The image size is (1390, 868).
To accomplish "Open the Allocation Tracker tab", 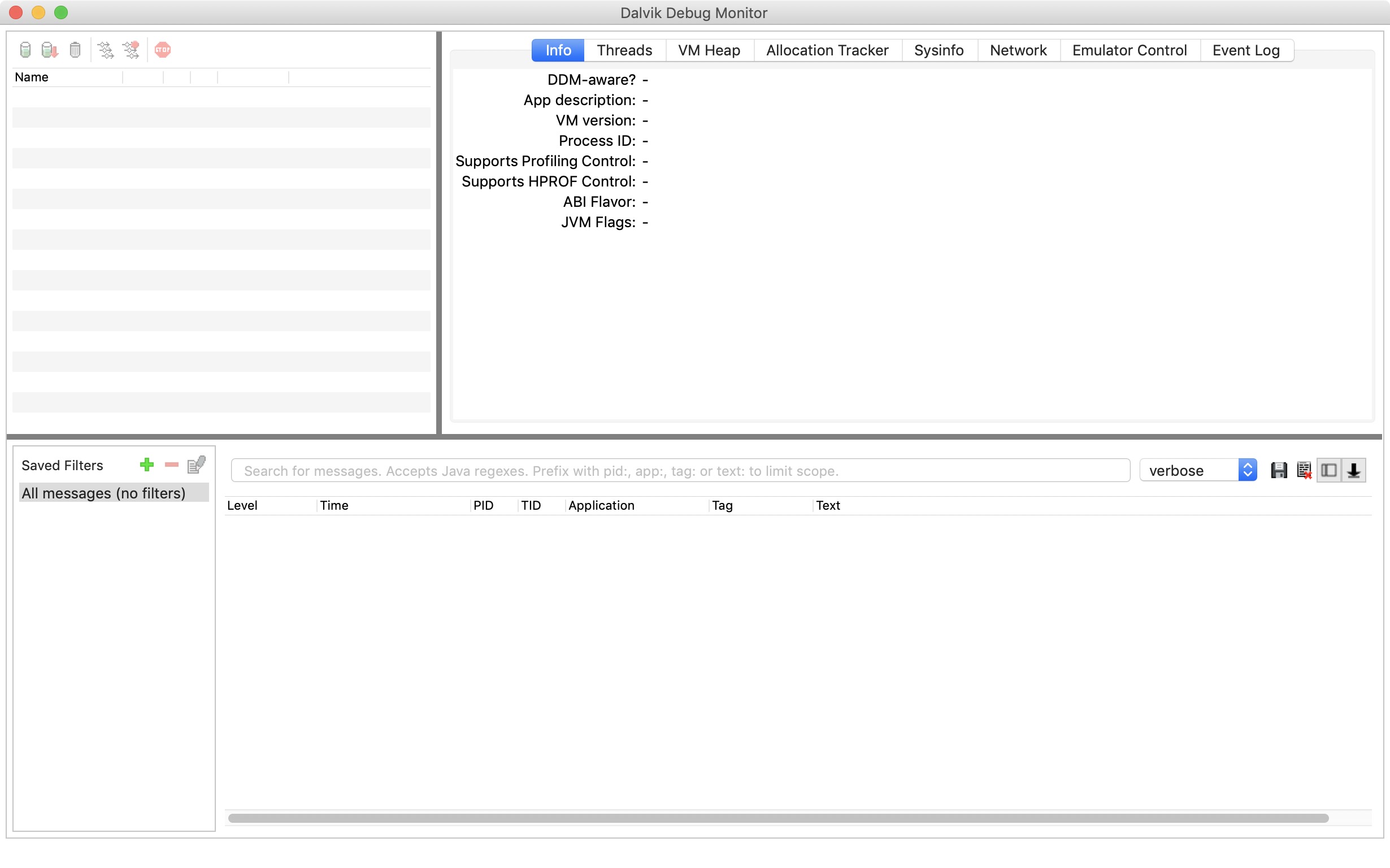I will (828, 50).
